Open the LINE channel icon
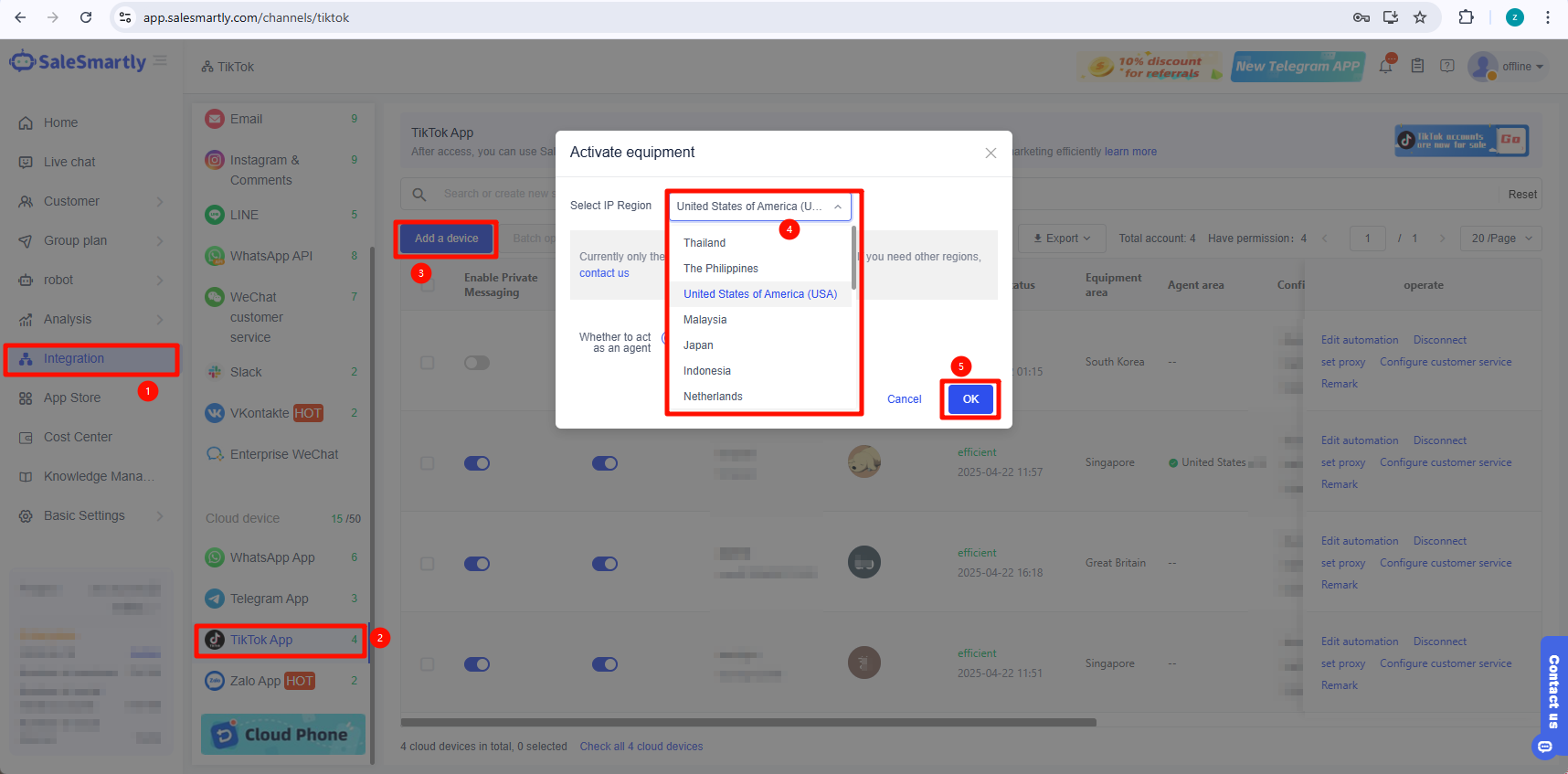The width and height of the screenshot is (1568, 774). (215, 215)
